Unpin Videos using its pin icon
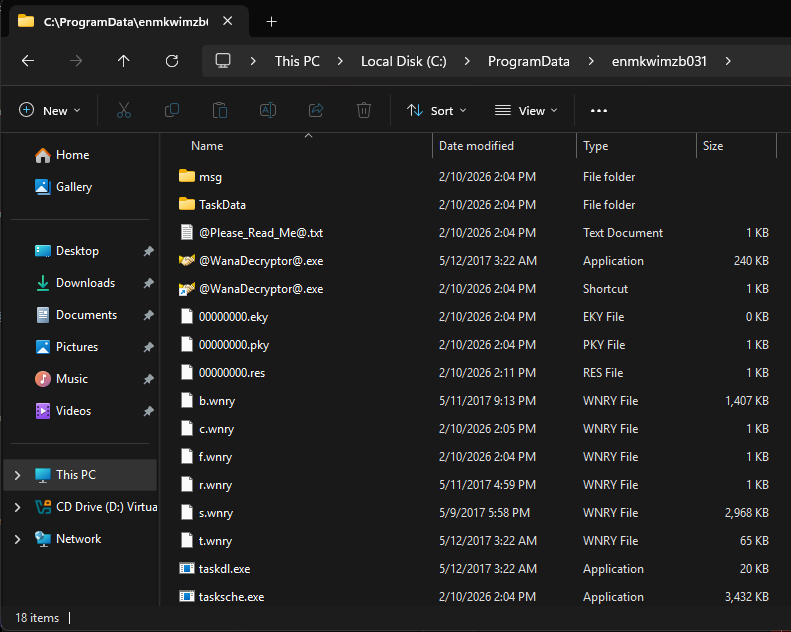The height and width of the screenshot is (632, 791). point(148,411)
